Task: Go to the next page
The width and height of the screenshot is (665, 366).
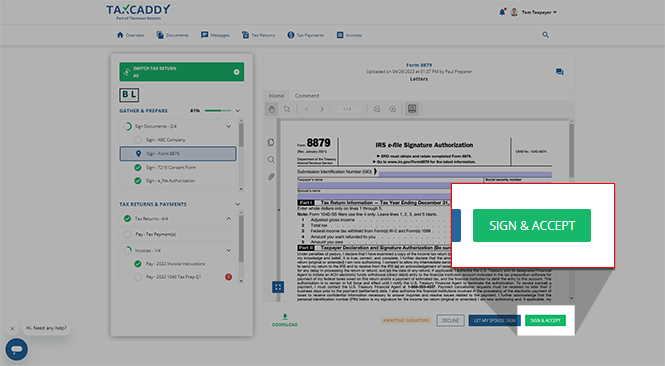Action: click(322, 109)
